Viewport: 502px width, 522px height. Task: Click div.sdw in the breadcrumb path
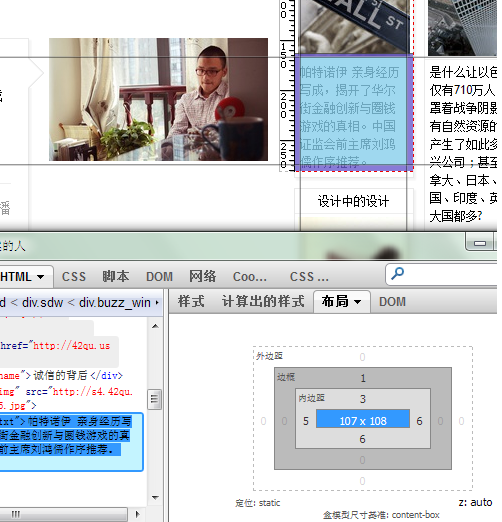(42, 303)
